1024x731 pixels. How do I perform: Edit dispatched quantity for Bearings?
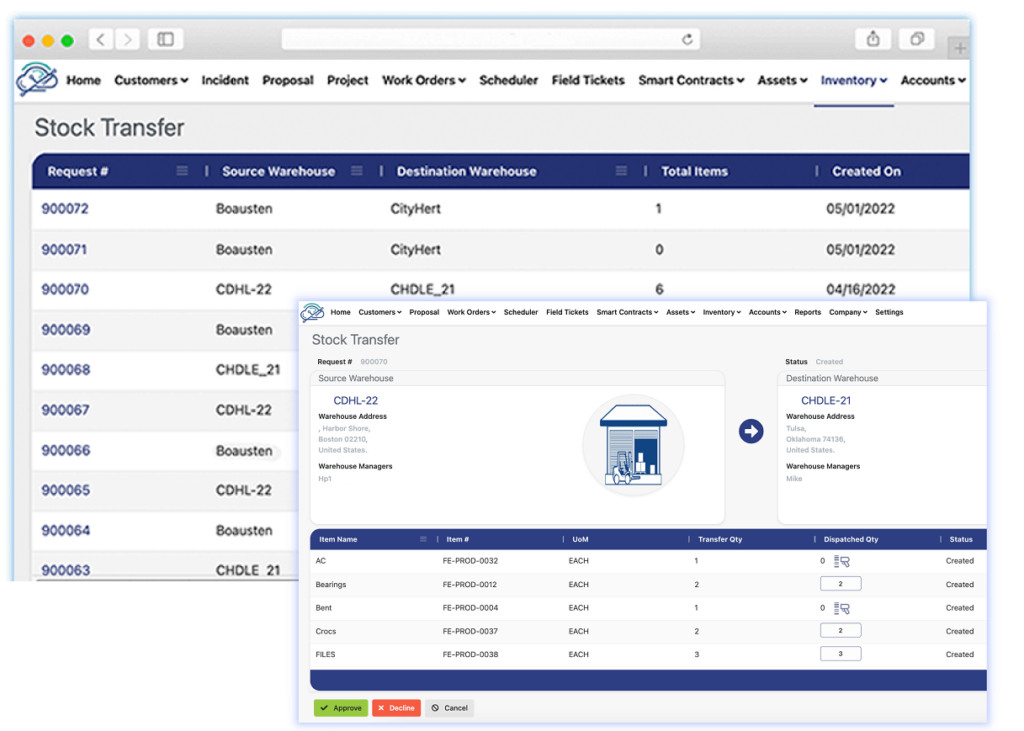(x=840, y=583)
